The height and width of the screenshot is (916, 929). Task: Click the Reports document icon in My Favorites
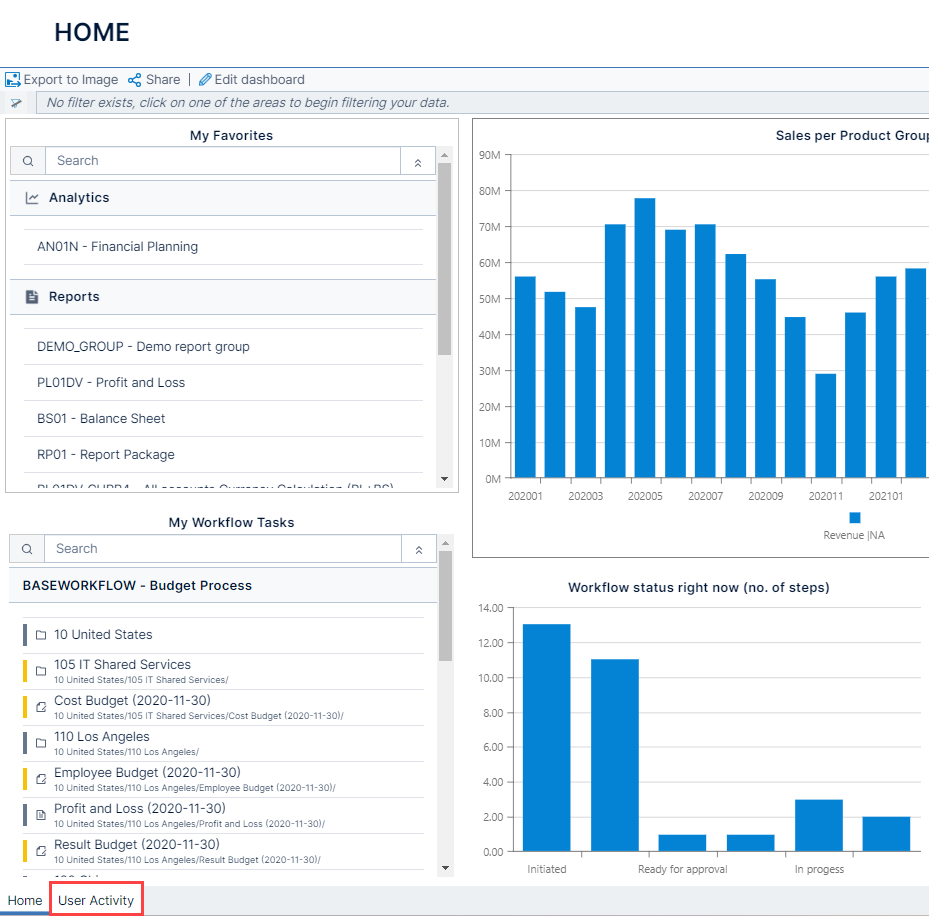pos(30,296)
